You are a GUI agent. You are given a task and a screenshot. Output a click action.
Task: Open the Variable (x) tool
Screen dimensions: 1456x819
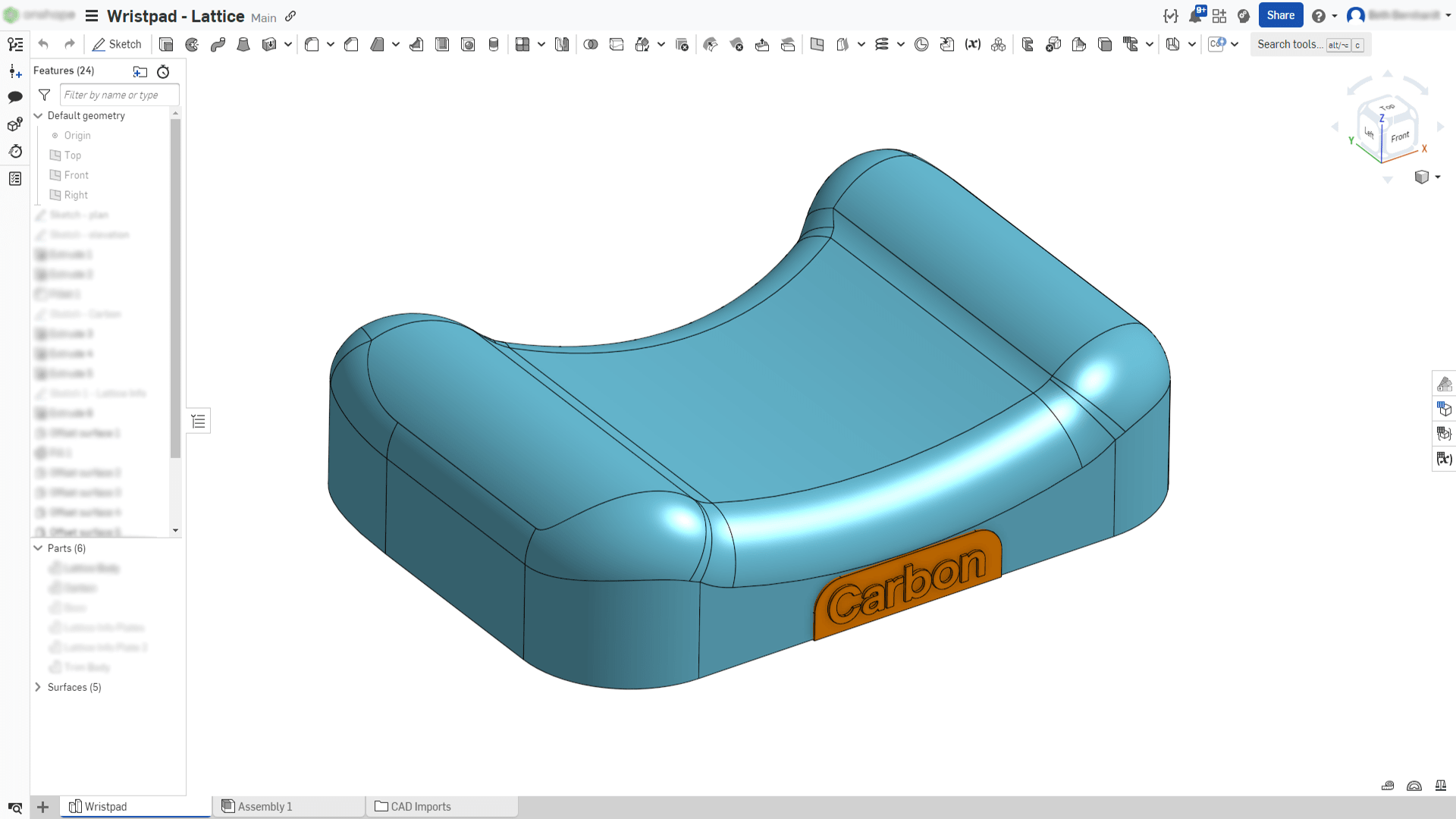(x=973, y=45)
